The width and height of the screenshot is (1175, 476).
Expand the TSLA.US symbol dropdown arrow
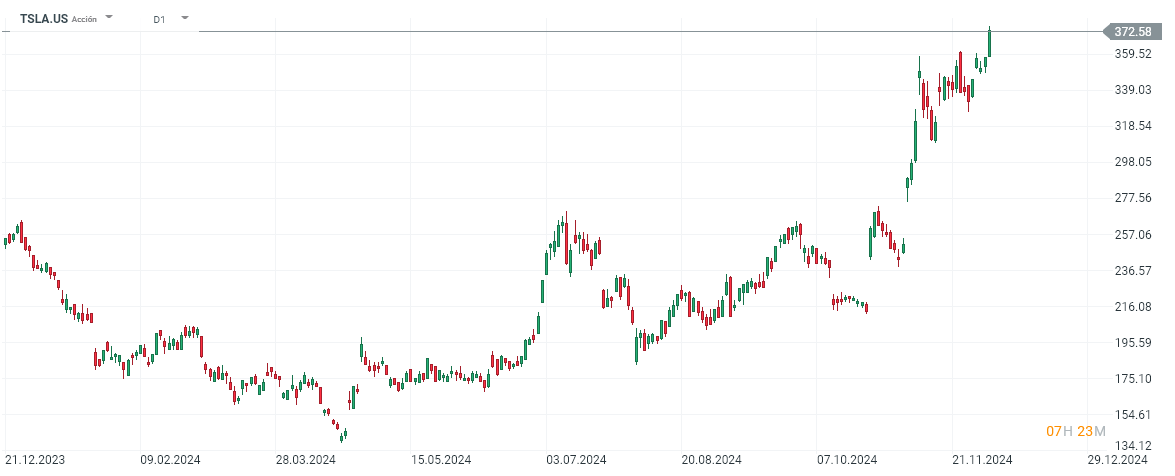pyautogui.click(x=109, y=18)
